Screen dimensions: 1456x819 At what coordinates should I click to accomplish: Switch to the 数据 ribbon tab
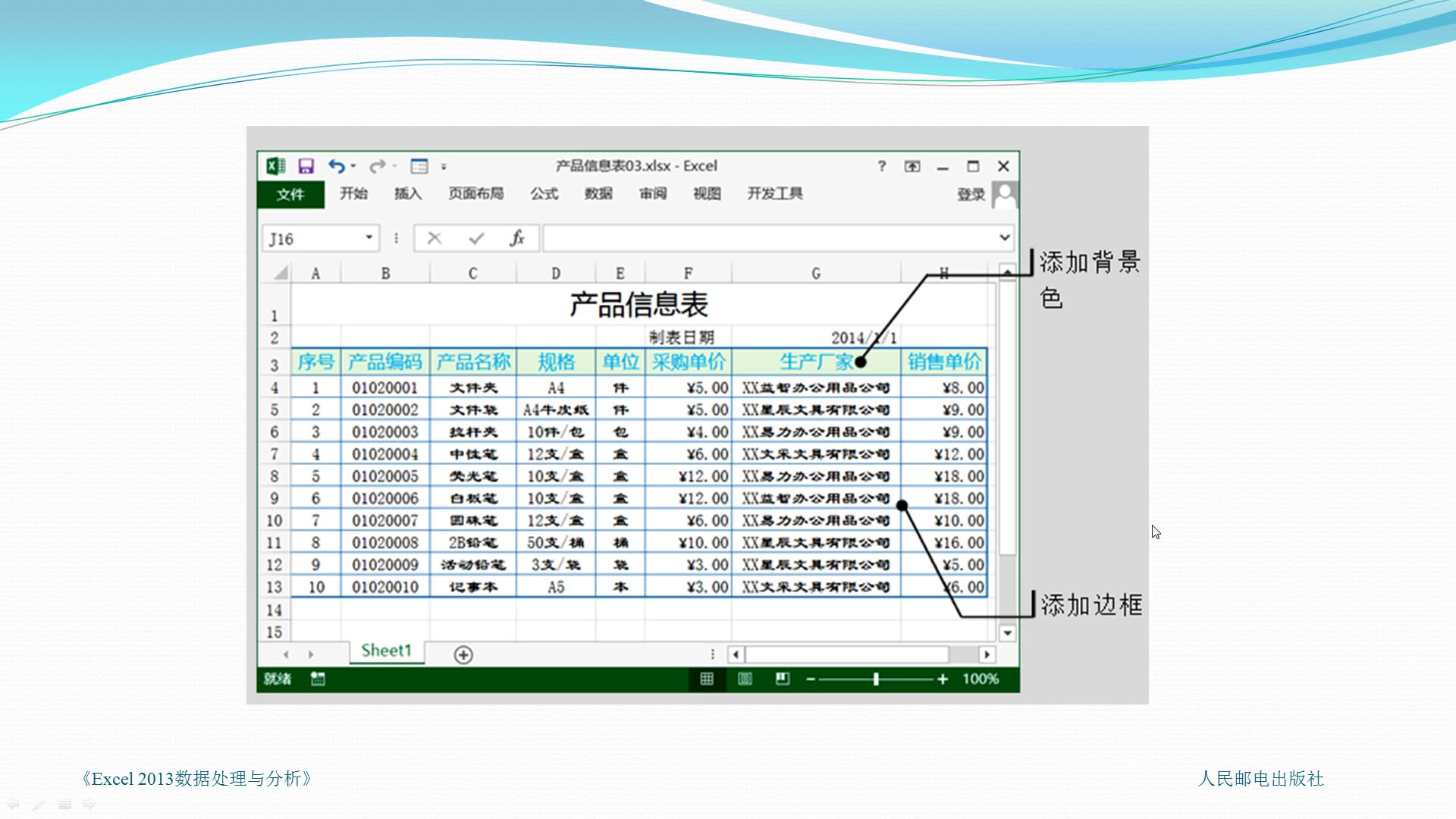(599, 194)
